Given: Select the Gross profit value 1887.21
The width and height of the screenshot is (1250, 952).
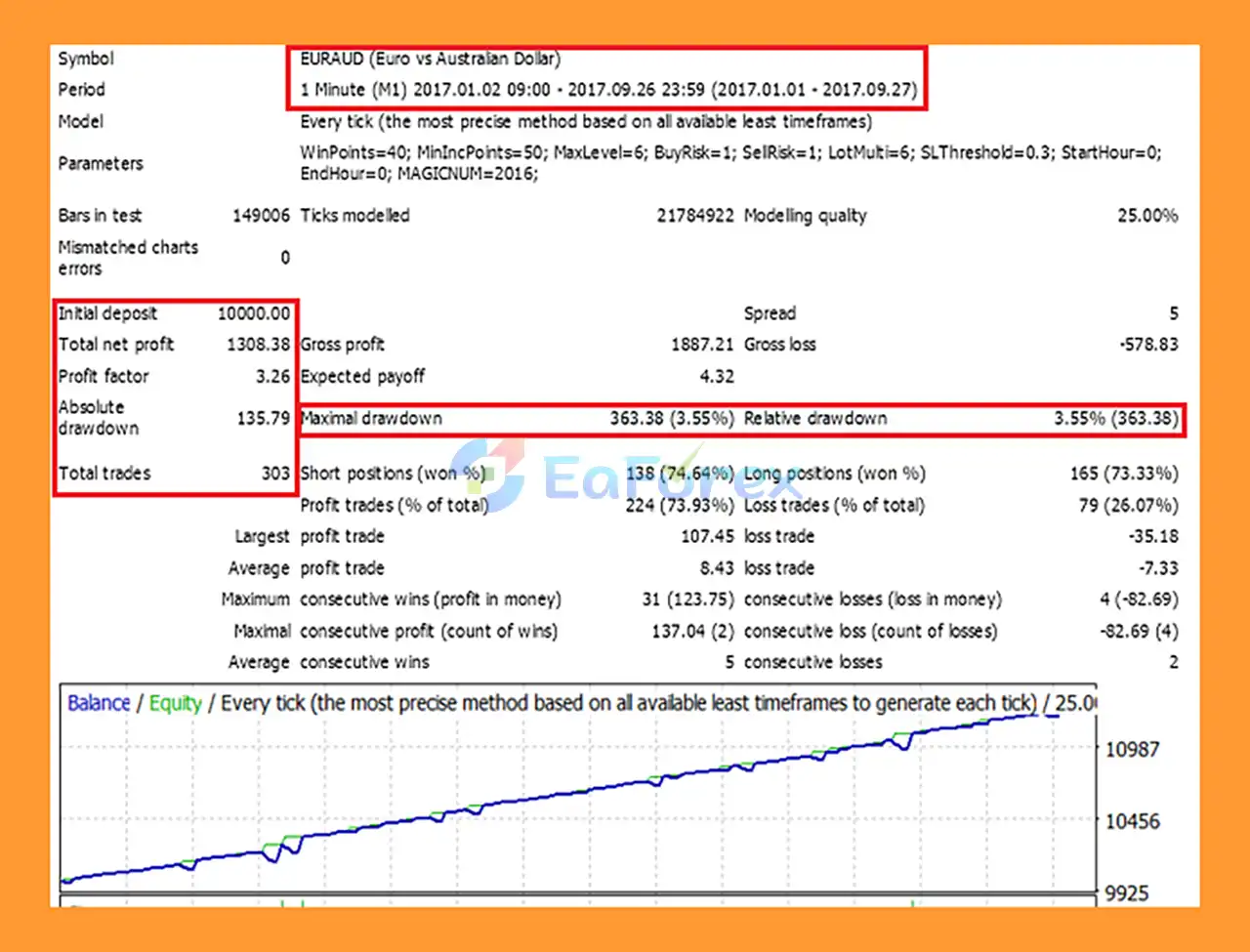Looking at the screenshot, I should point(701,344).
